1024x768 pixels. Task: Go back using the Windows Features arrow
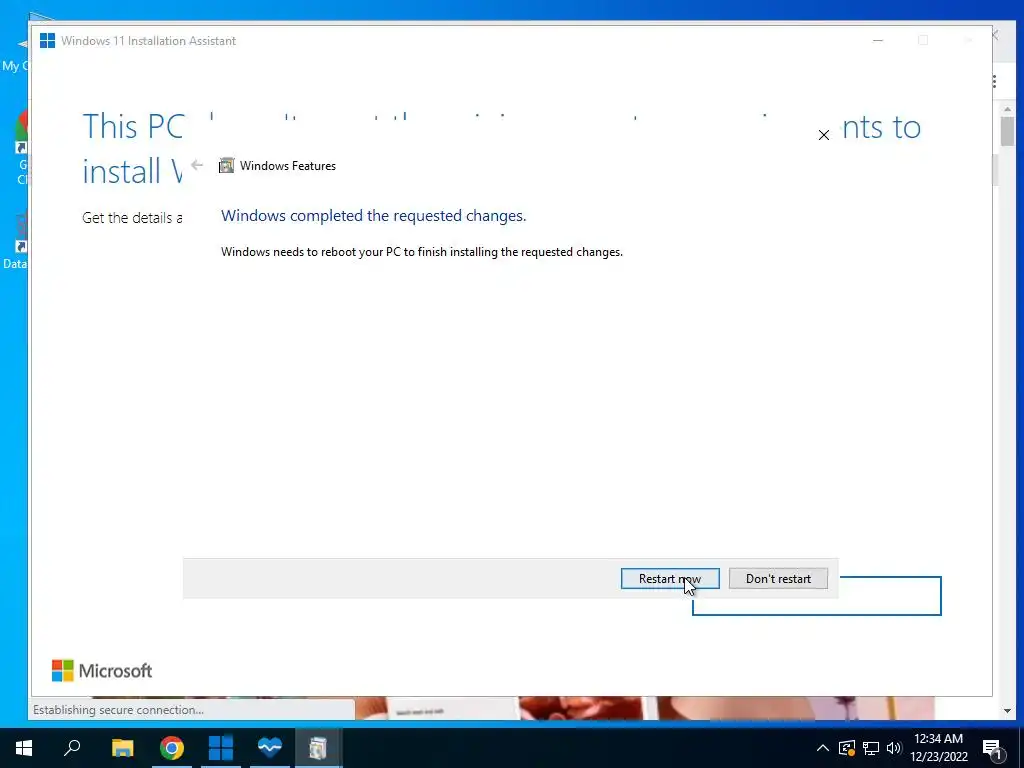(x=197, y=165)
